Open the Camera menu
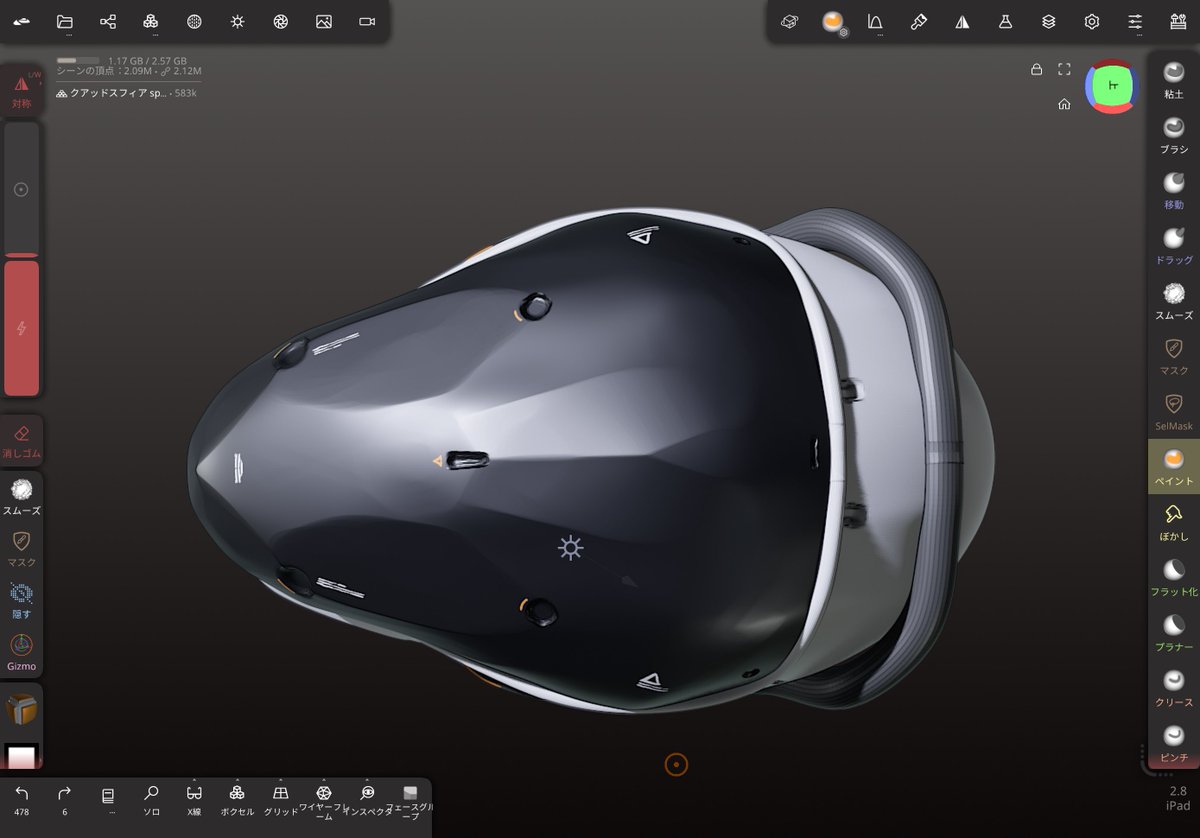 [367, 21]
